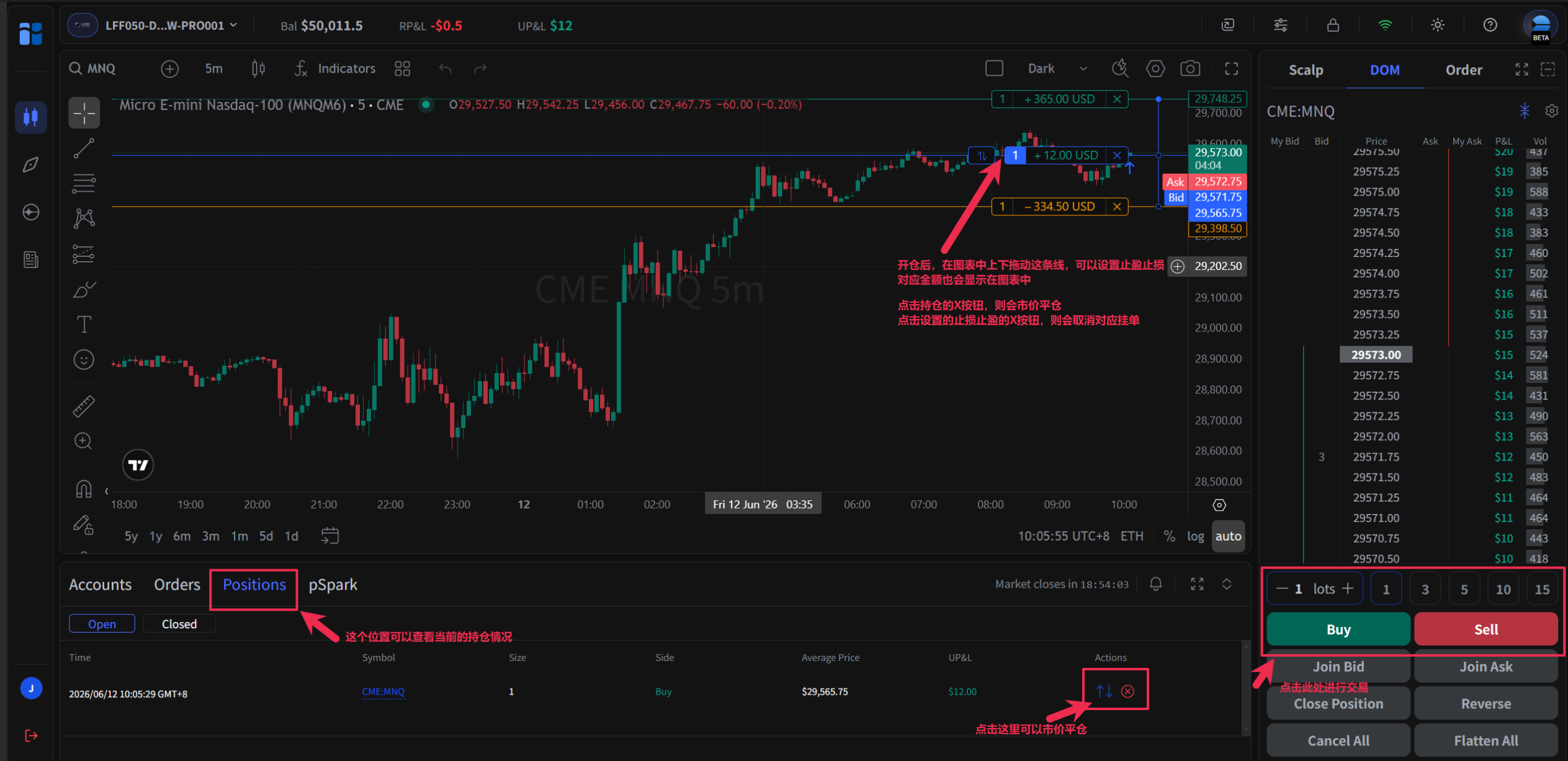Open DOM settings gear icon
This screenshot has height=761, width=1568.
(x=1552, y=111)
